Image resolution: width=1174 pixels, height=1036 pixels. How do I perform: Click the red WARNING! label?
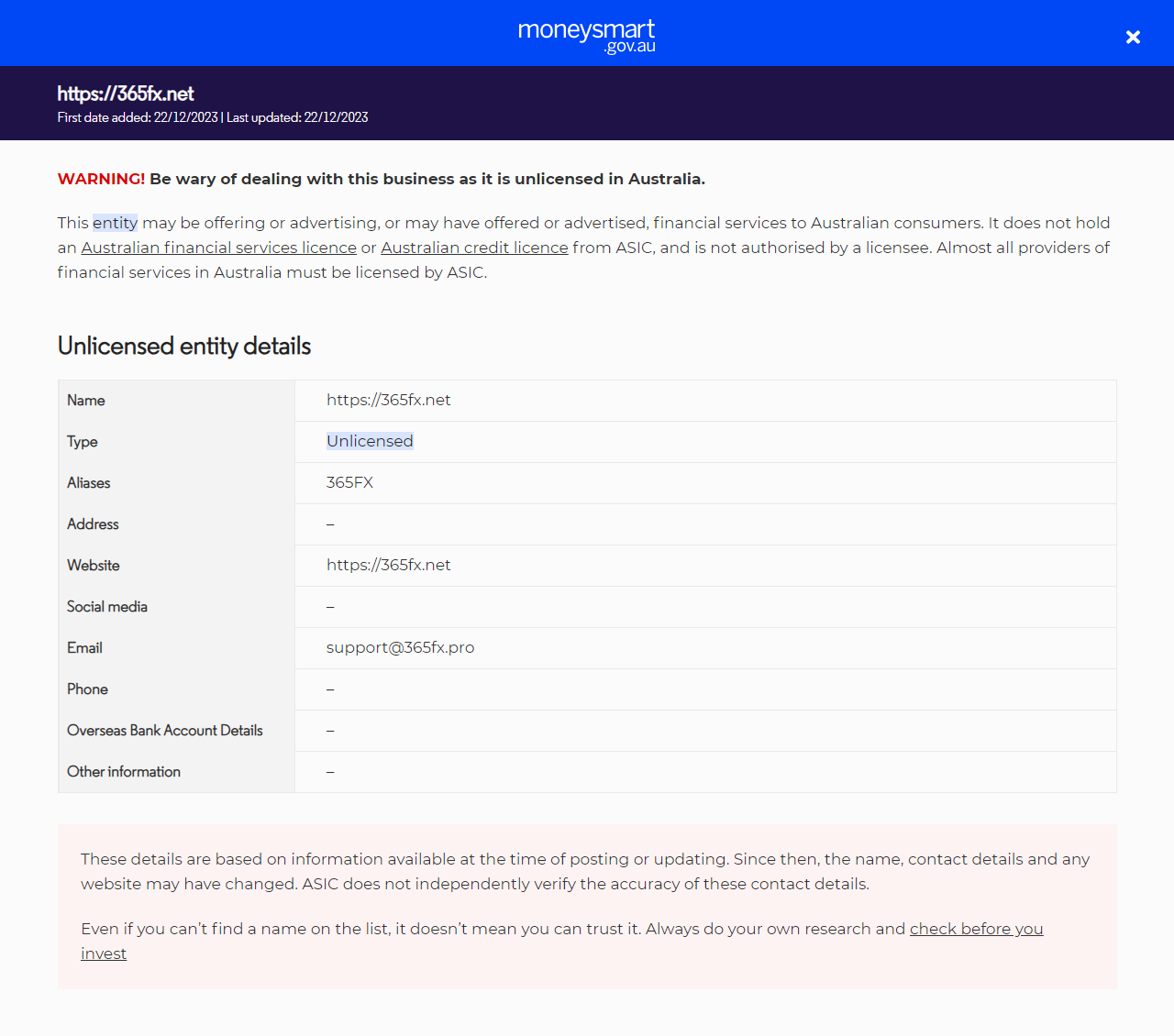click(101, 179)
